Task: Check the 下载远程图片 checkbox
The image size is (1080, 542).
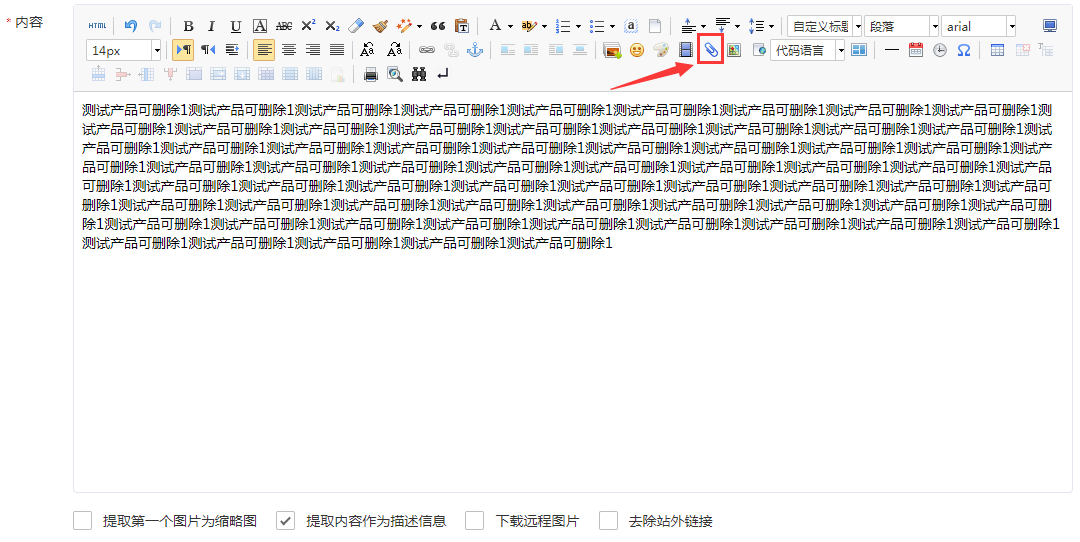Action: pos(475,521)
